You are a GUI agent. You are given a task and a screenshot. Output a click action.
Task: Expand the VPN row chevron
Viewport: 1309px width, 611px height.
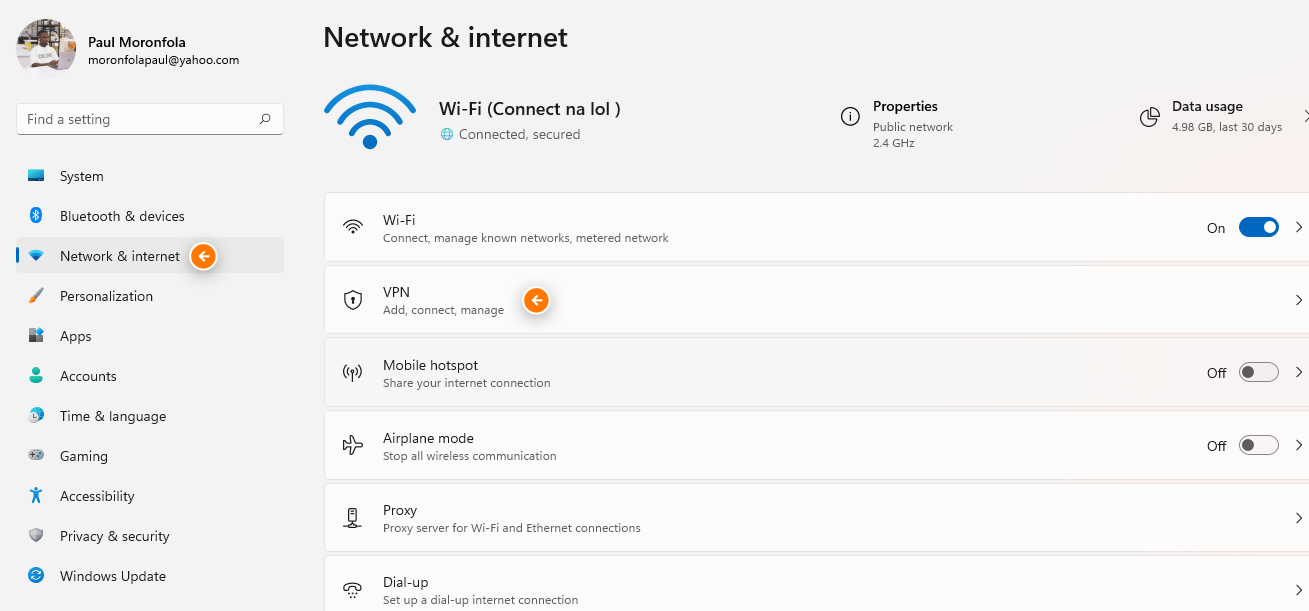pyautogui.click(x=1299, y=300)
